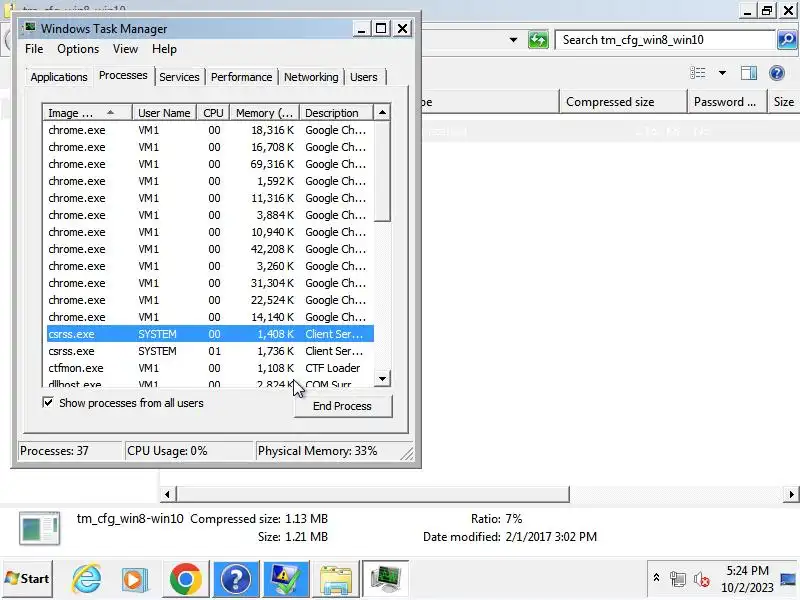The image size is (800, 600).
Task: Click the Compressed size column header in Explorer
Action: pyautogui.click(x=623, y=102)
